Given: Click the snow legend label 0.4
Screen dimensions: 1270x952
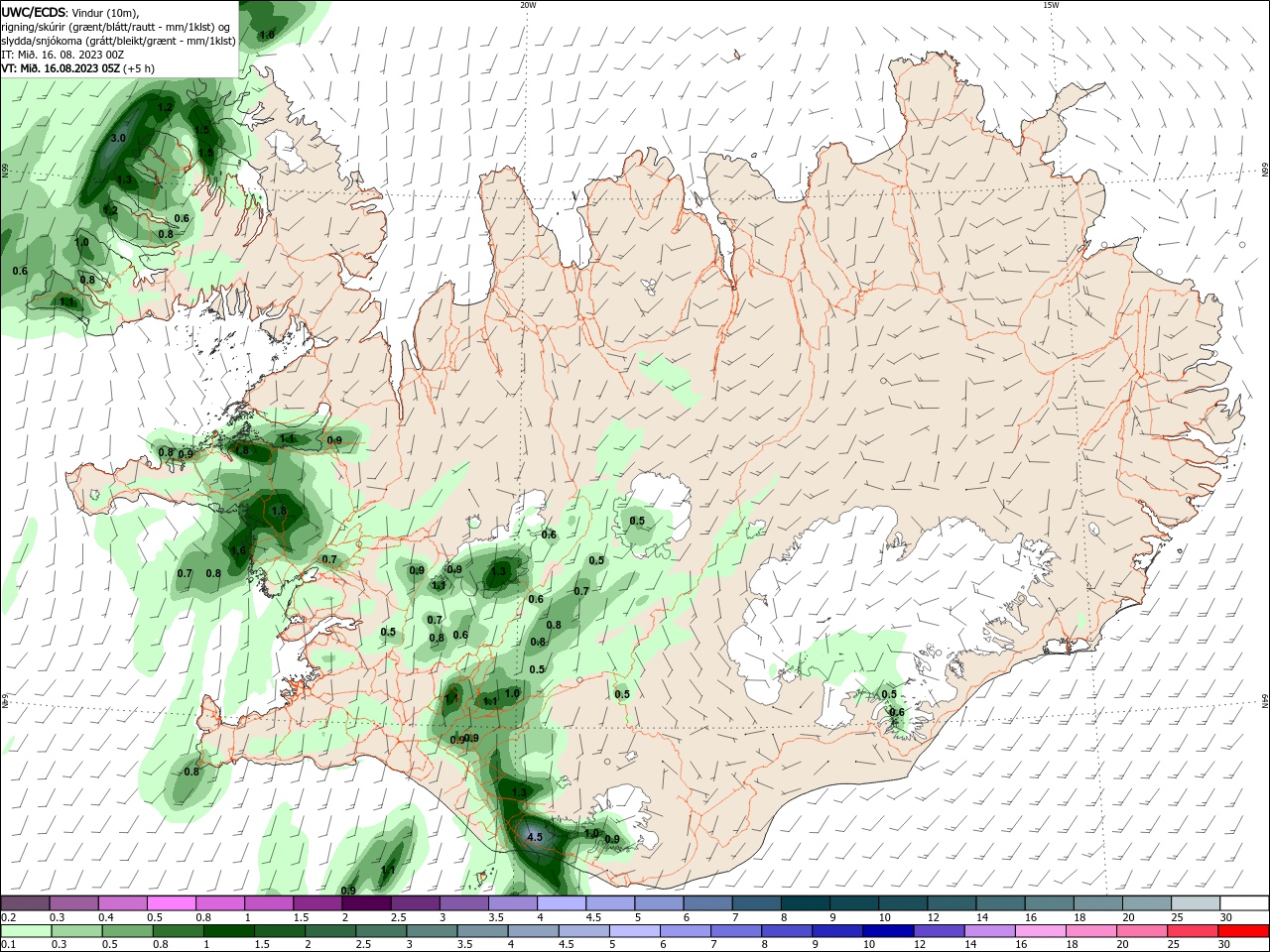Looking at the screenshot, I should (x=106, y=917).
